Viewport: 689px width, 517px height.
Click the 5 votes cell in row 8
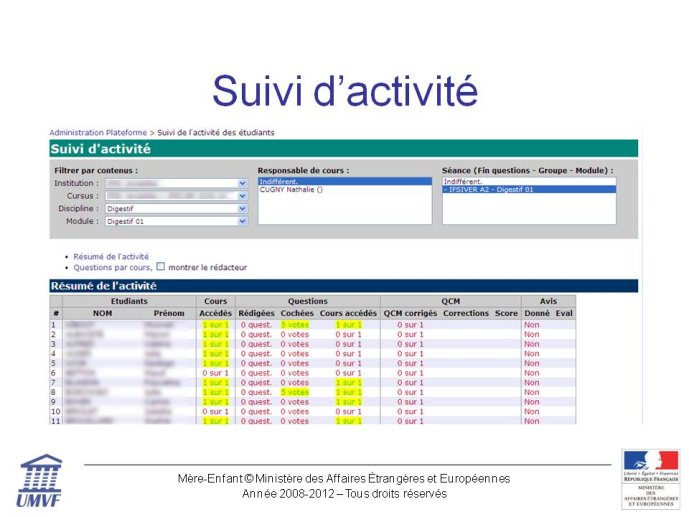pyautogui.click(x=295, y=392)
